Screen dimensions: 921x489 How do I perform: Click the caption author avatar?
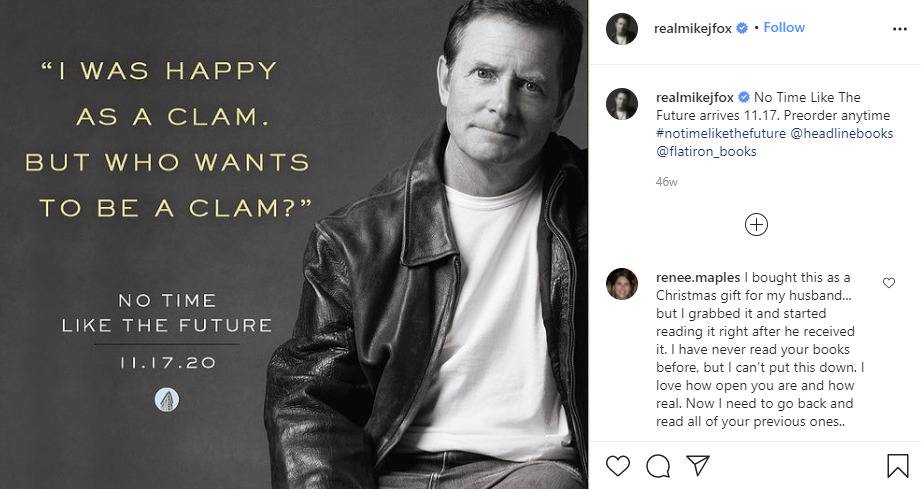622,104
